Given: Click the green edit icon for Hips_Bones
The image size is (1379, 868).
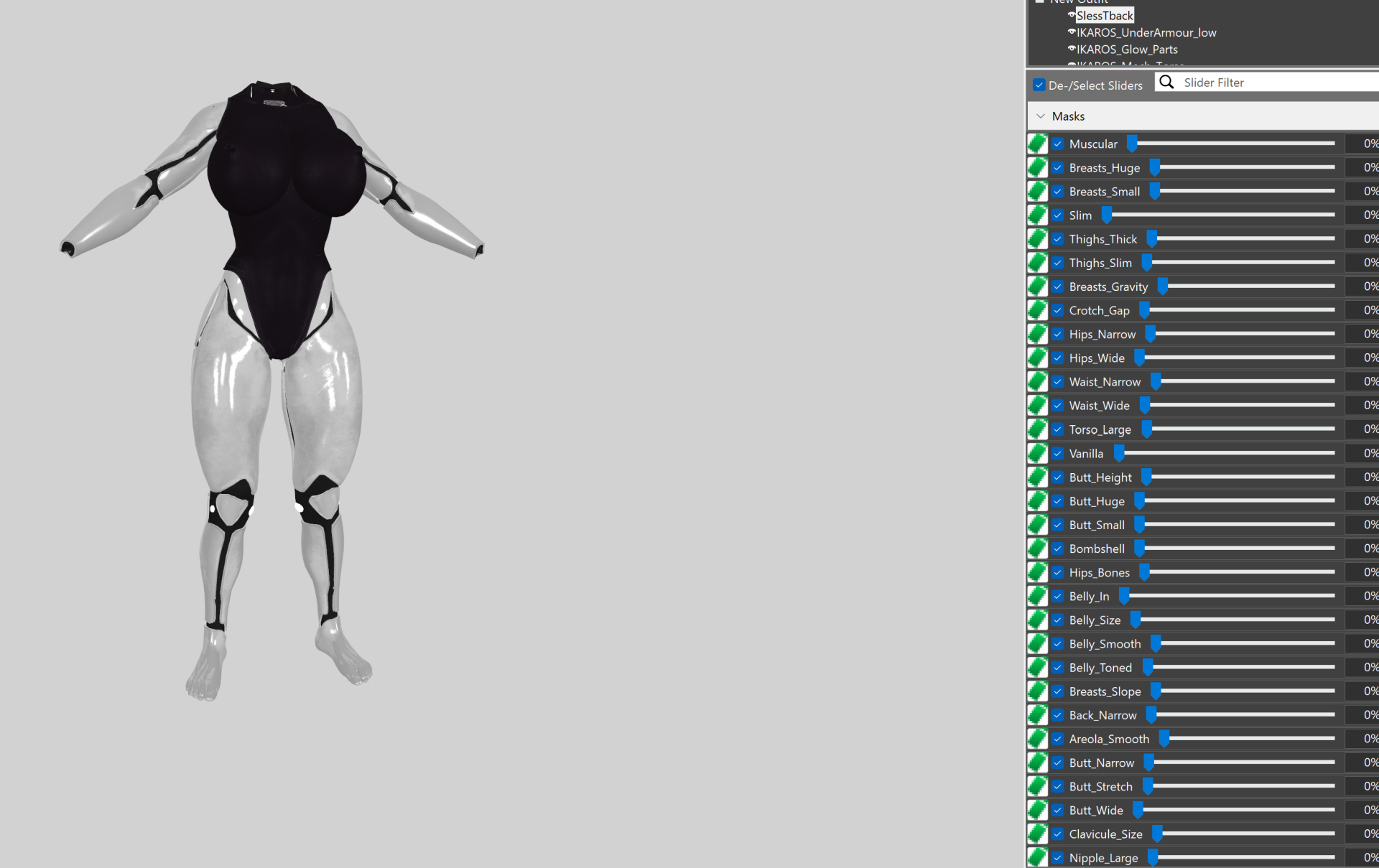Looking at the screenshot, I should coord(1037,572).
